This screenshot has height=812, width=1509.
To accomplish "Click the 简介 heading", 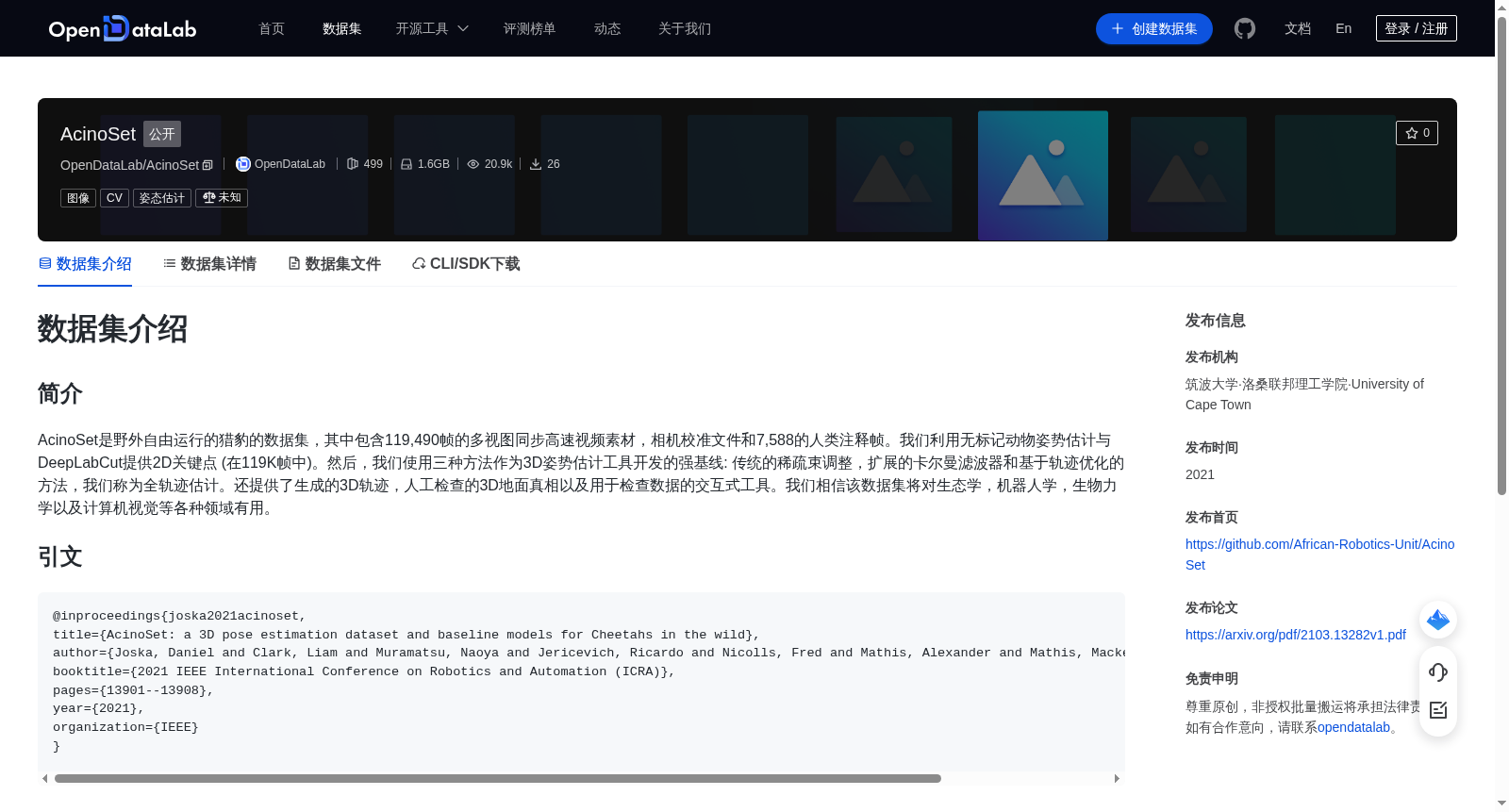I will pos(60,393).
